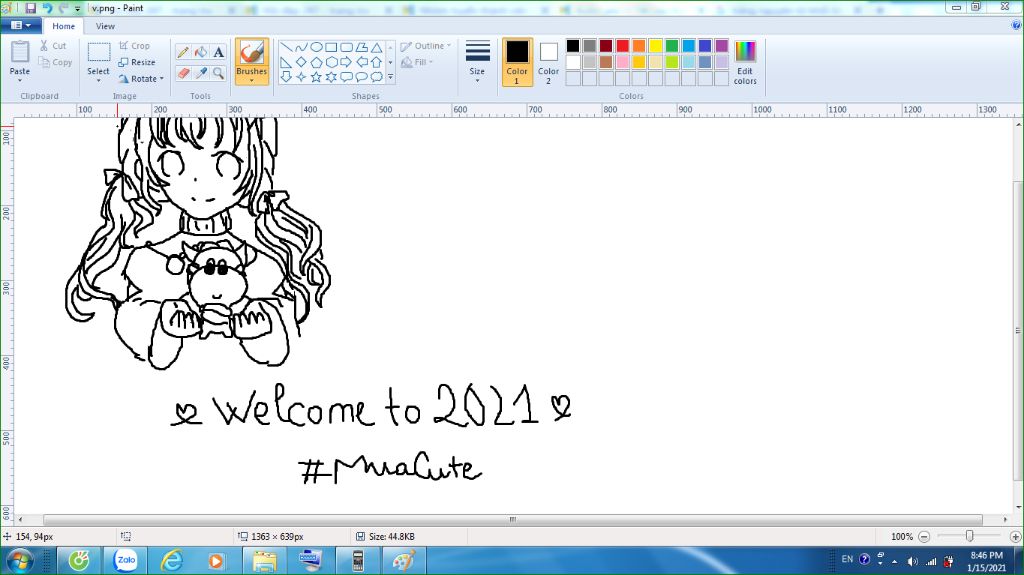Open the shape Fill dropdown
Viewport: 1024px width, 575px height.
click(417, 62)
